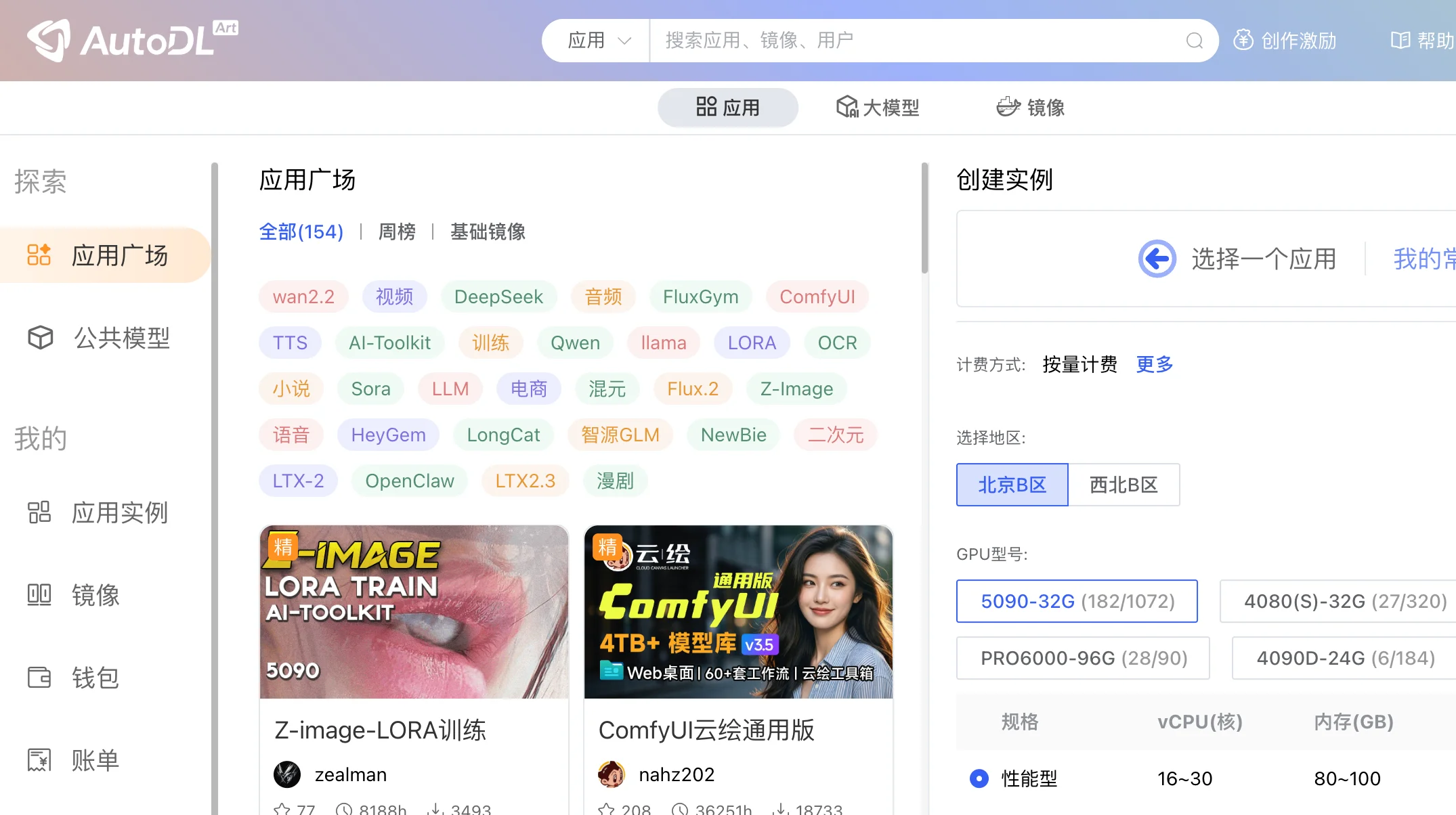Open 钱包 wallet icon in sidebar
The image size is (1456, 815).
tap(39, 677)
